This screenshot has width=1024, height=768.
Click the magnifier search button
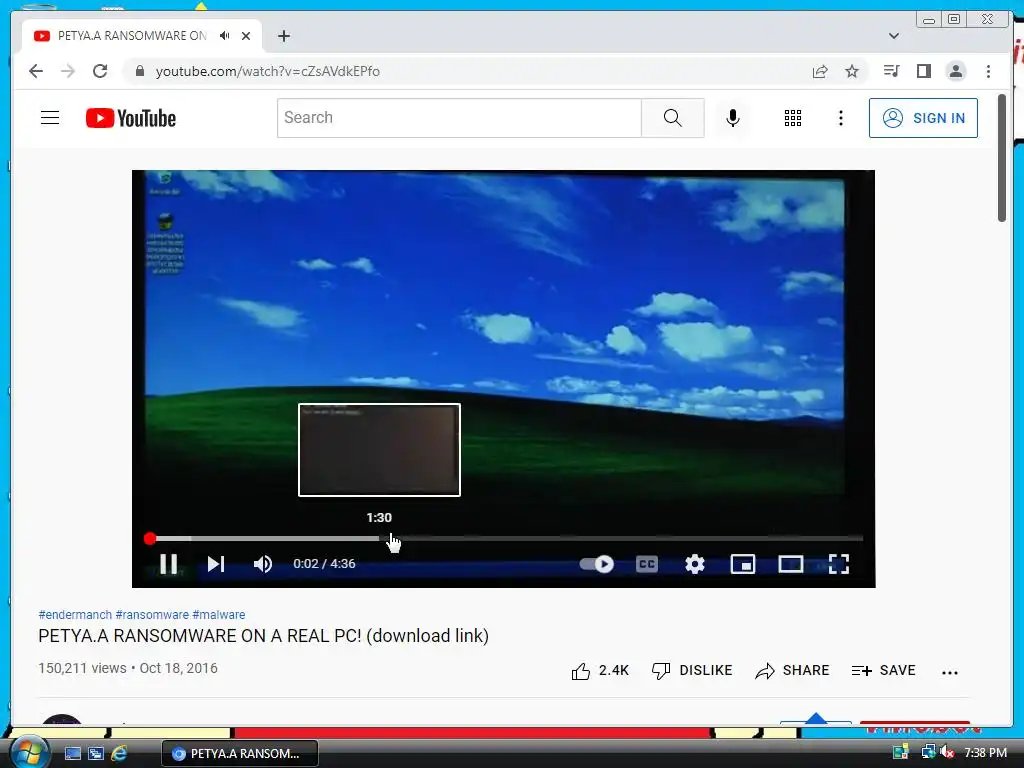point(673,118)
